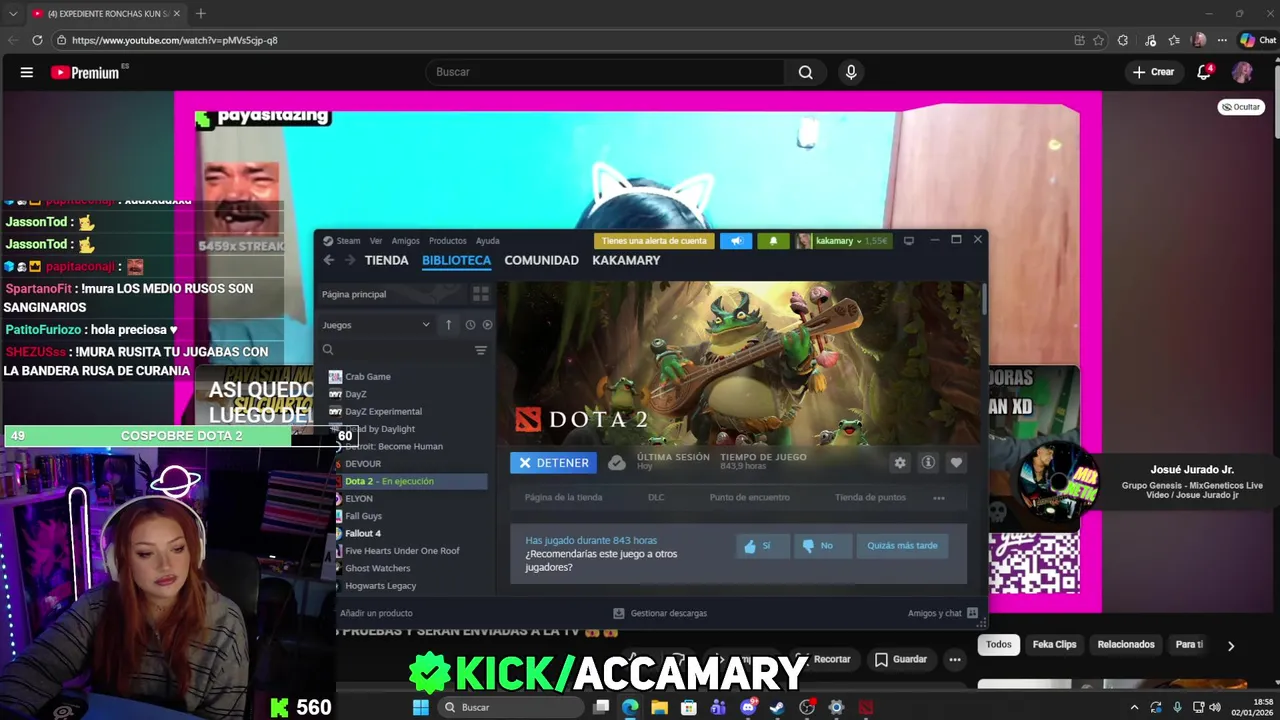
Task: Reload the page in the browser
Action: point(37,40)
